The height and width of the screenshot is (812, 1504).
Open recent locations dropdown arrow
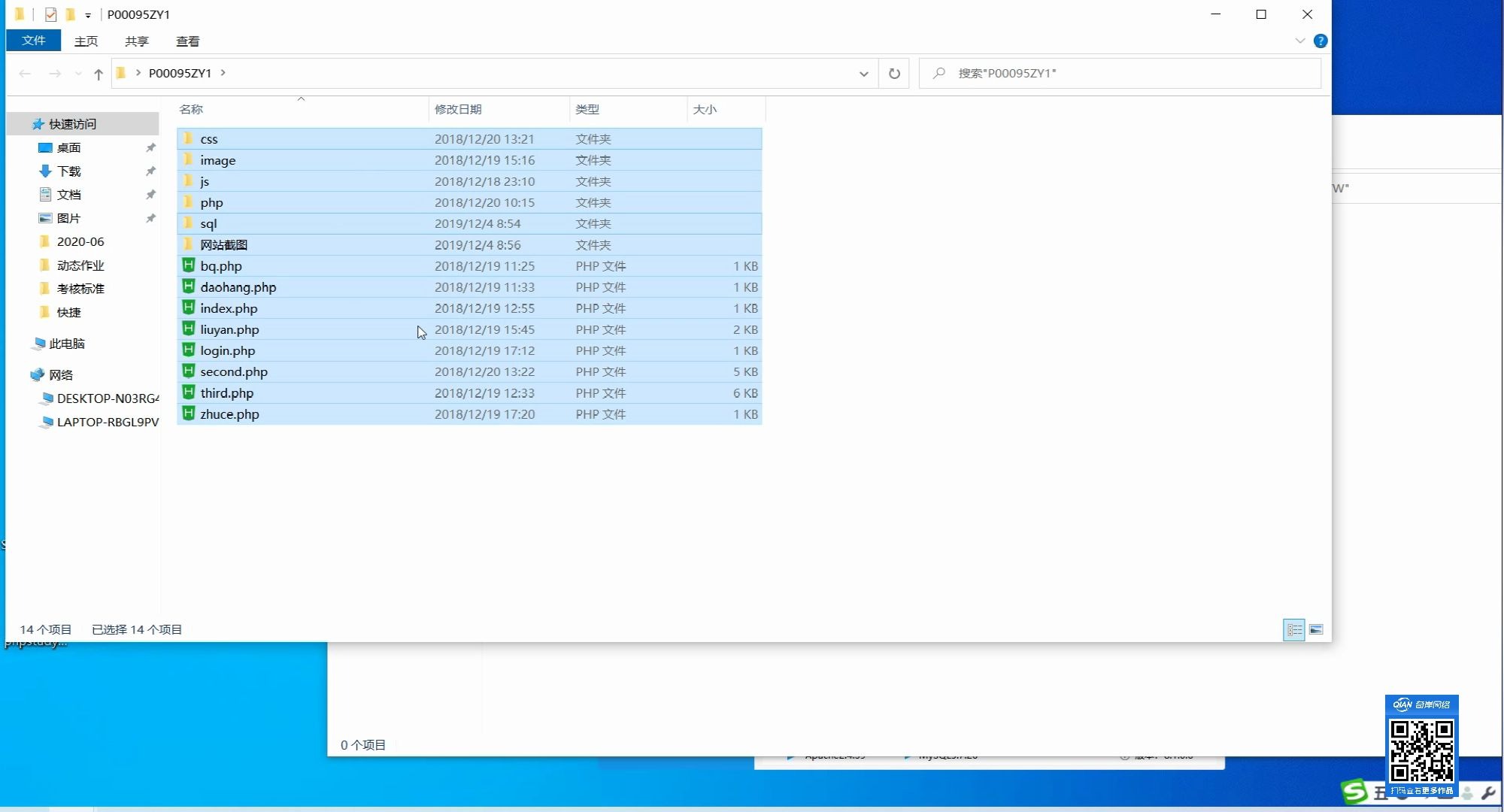78,74
